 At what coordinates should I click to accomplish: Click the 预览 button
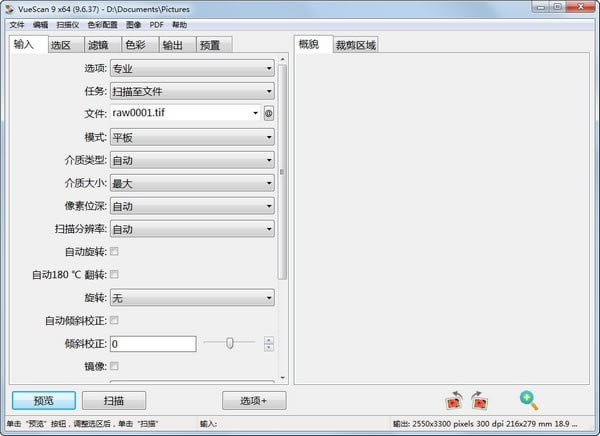coord(43,400)
